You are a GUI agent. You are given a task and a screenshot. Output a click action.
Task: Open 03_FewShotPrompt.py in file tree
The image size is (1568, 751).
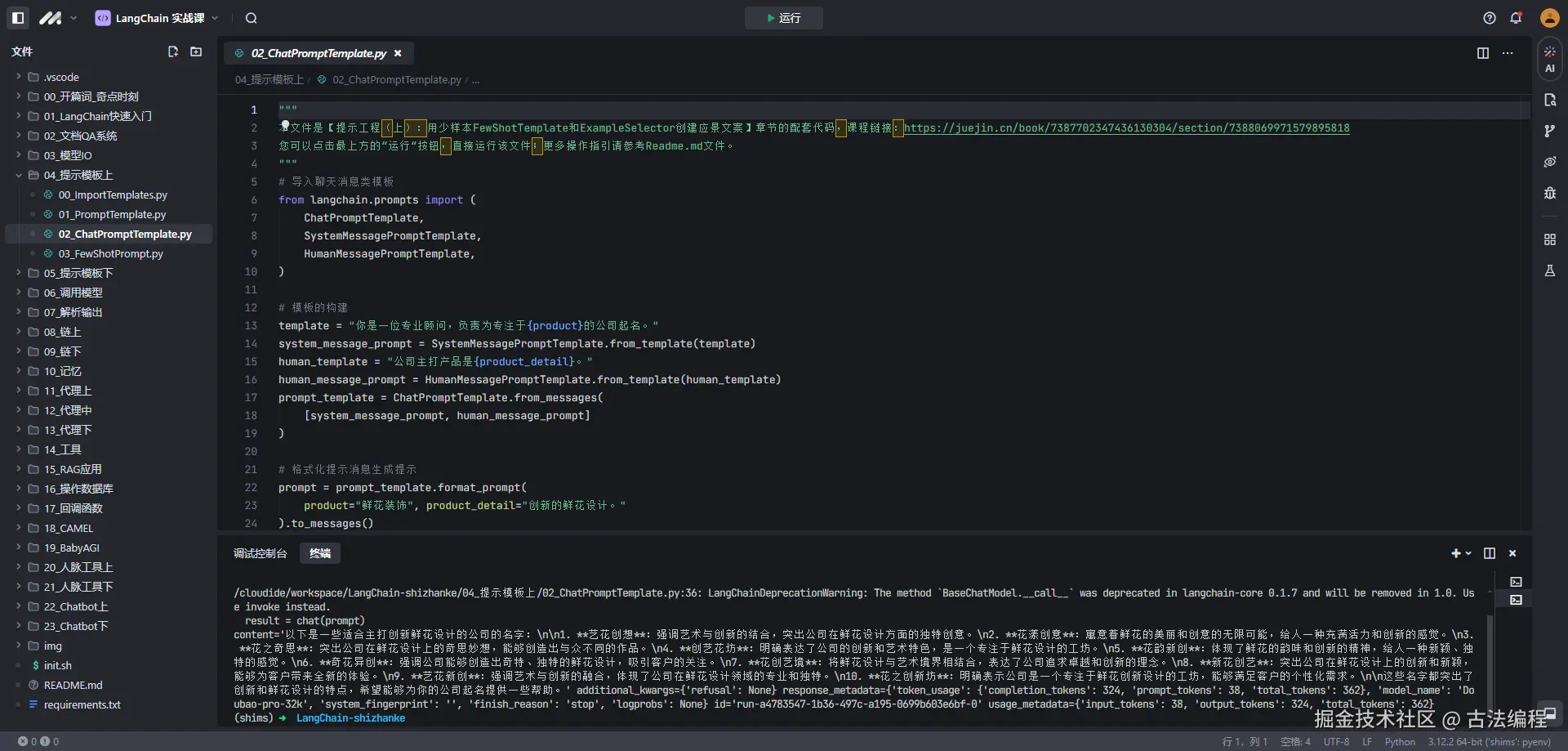pyautogui.click(x=110, y=253)
